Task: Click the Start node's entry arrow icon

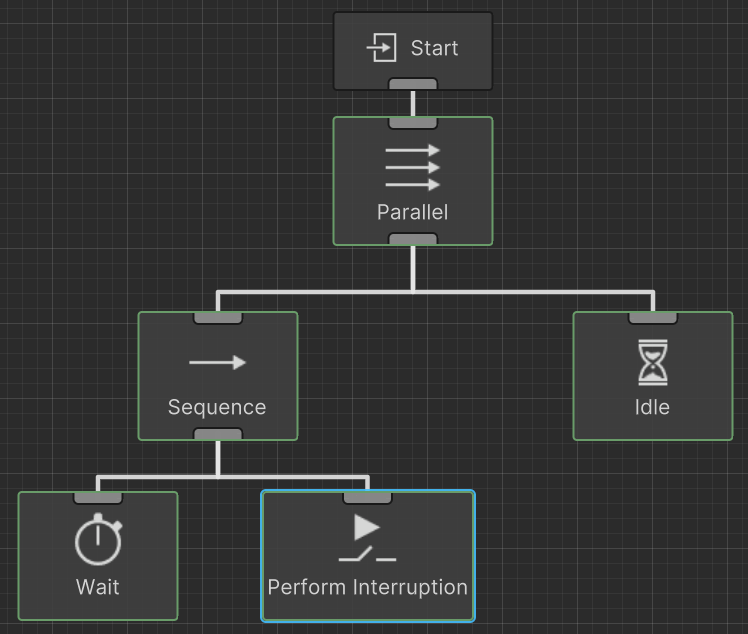Action: 381,48
